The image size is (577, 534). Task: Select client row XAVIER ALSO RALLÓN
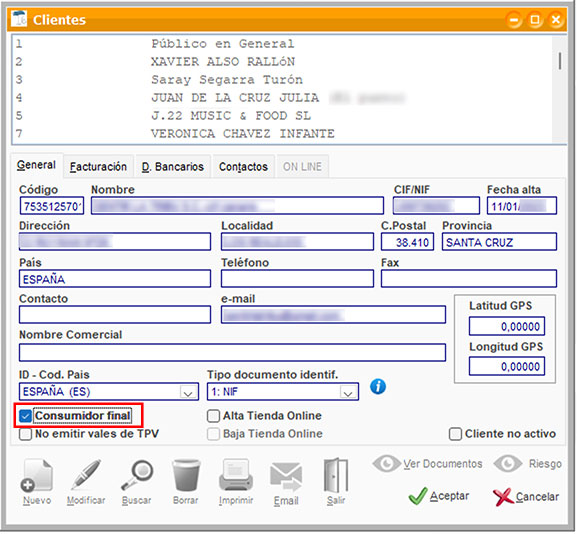click(x=283, y=61)
